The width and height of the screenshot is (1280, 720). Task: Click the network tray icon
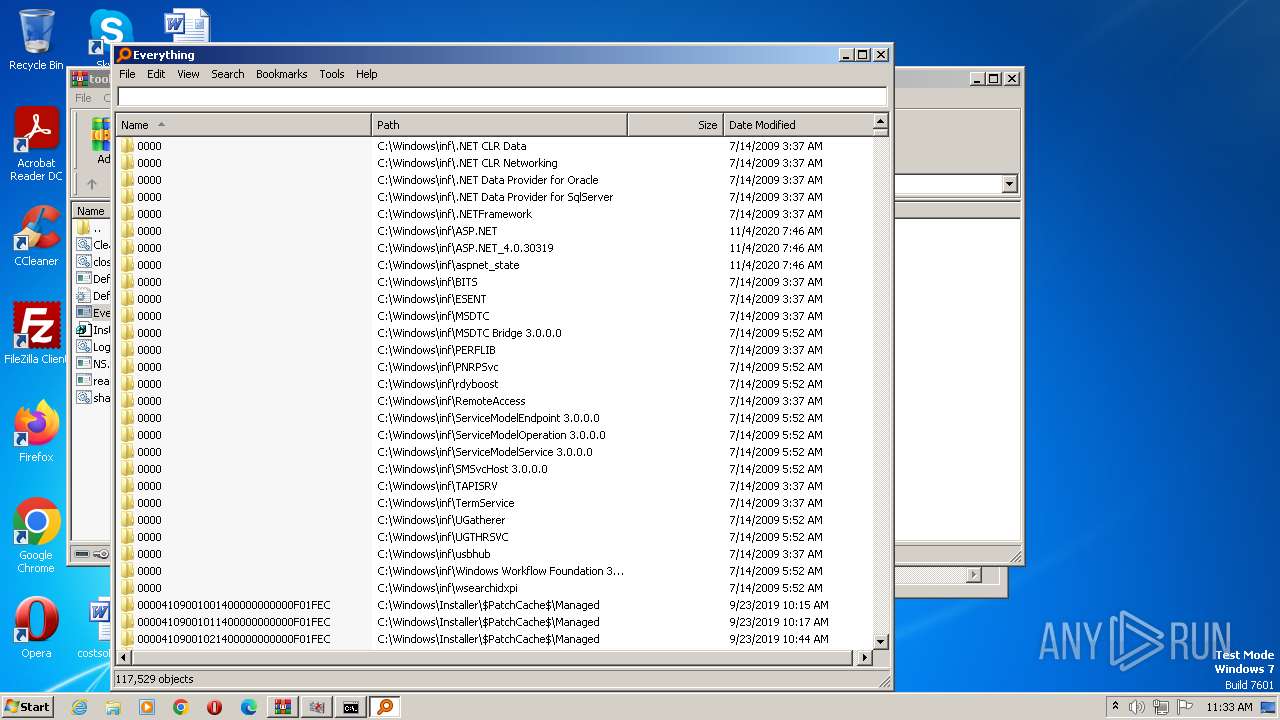(1160, 707)
